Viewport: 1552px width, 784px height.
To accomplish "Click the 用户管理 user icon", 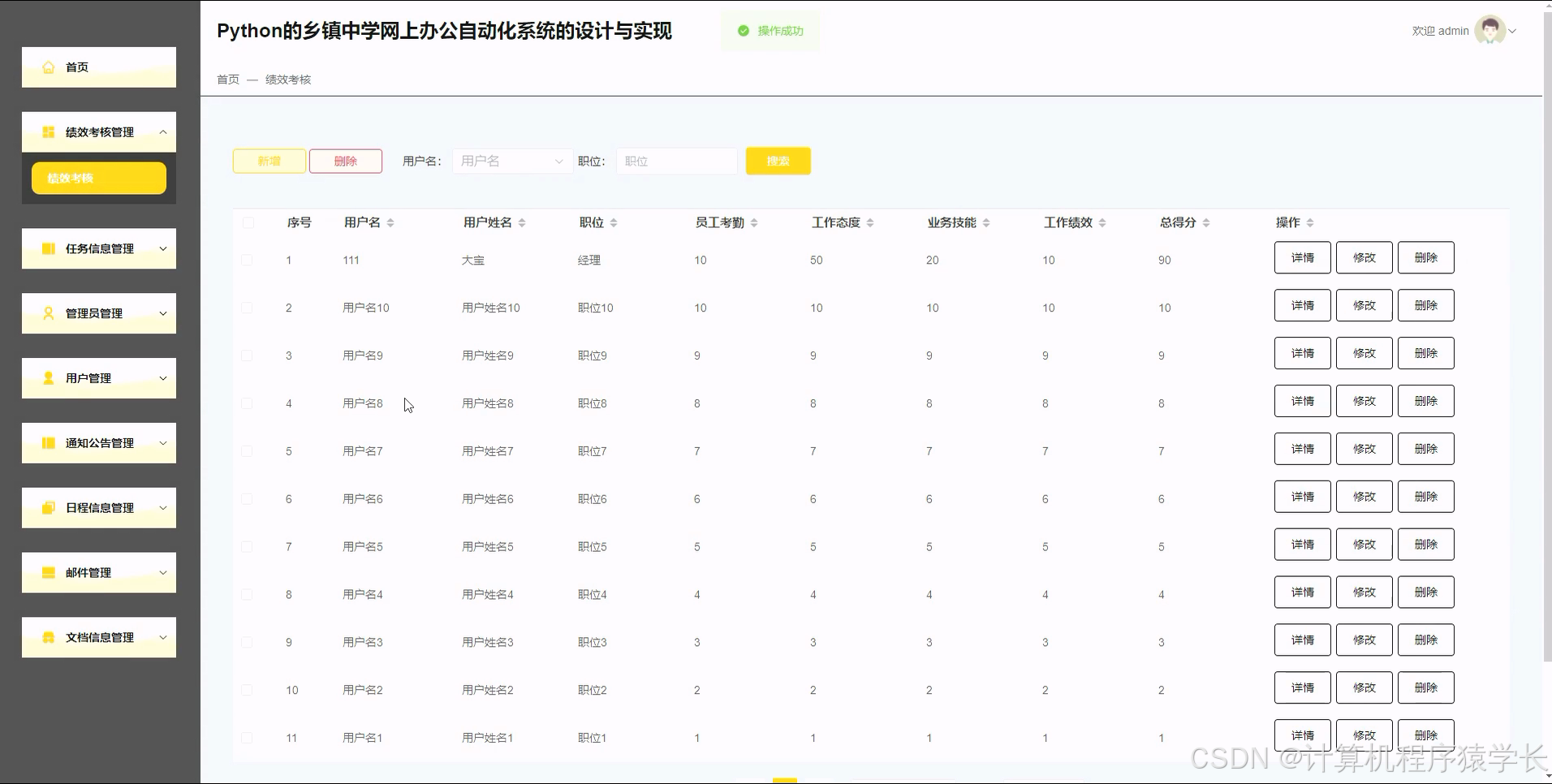I will click(49, 377).
